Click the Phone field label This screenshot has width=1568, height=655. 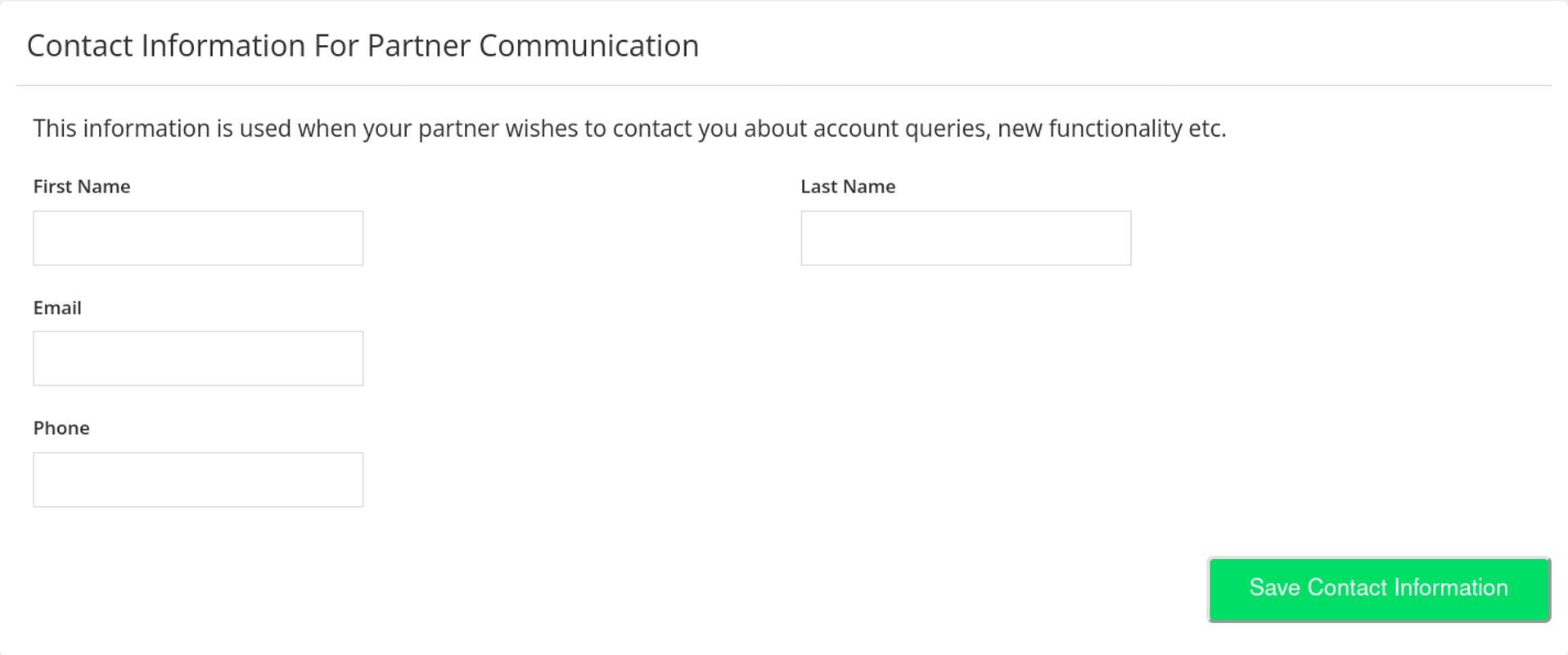coord(61,427)
